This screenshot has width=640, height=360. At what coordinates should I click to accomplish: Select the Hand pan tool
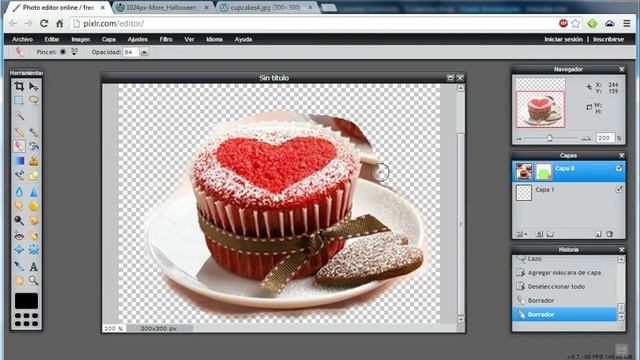tap(19, 280)
